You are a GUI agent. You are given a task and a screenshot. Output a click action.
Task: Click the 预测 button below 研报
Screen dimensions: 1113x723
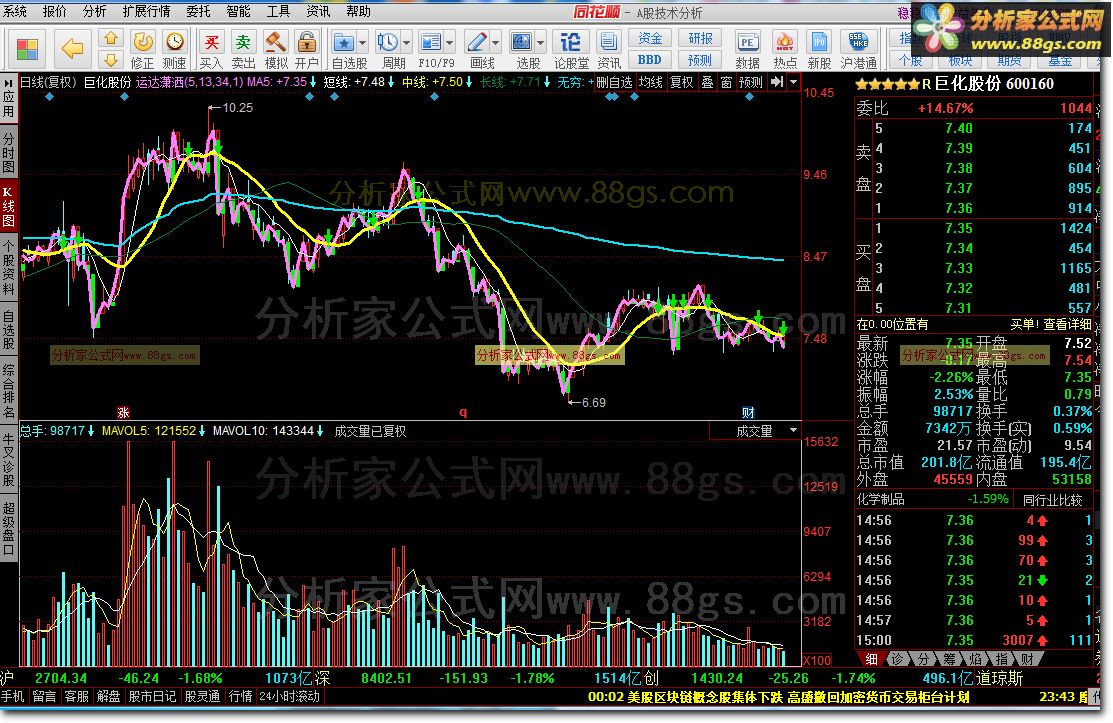click(700, 60)
